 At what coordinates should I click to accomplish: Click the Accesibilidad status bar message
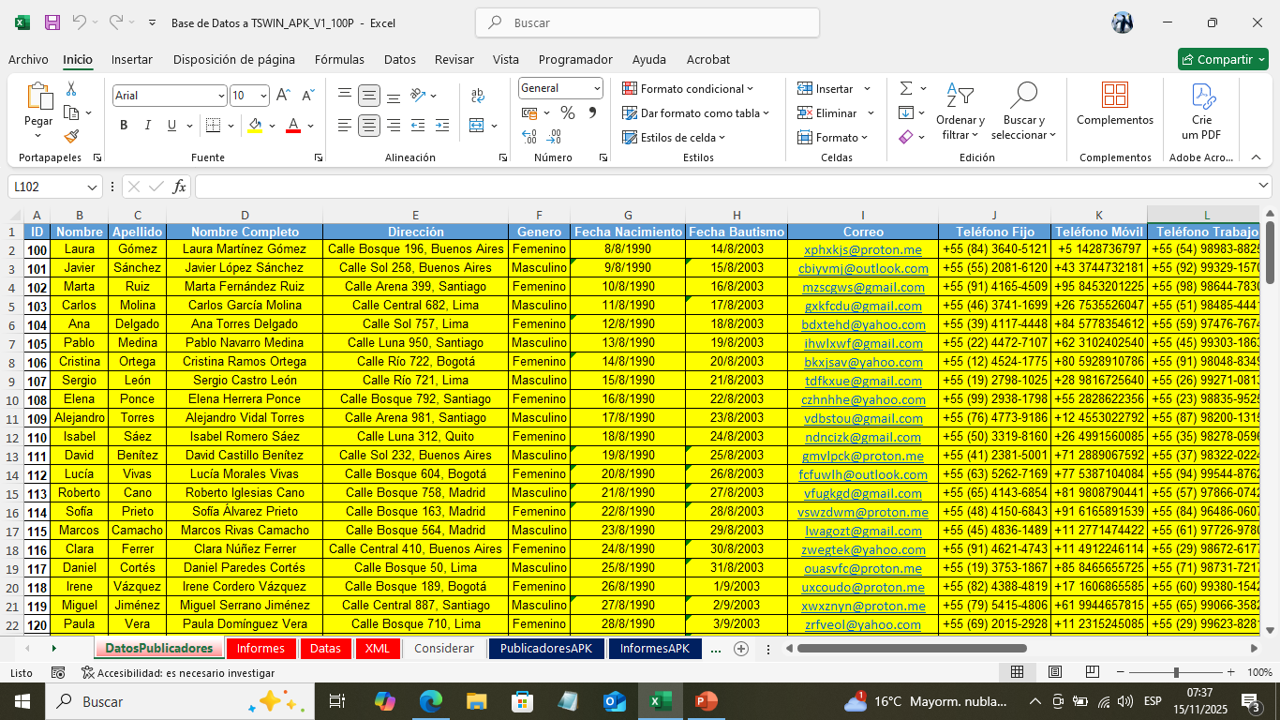[x=178, y=673]
